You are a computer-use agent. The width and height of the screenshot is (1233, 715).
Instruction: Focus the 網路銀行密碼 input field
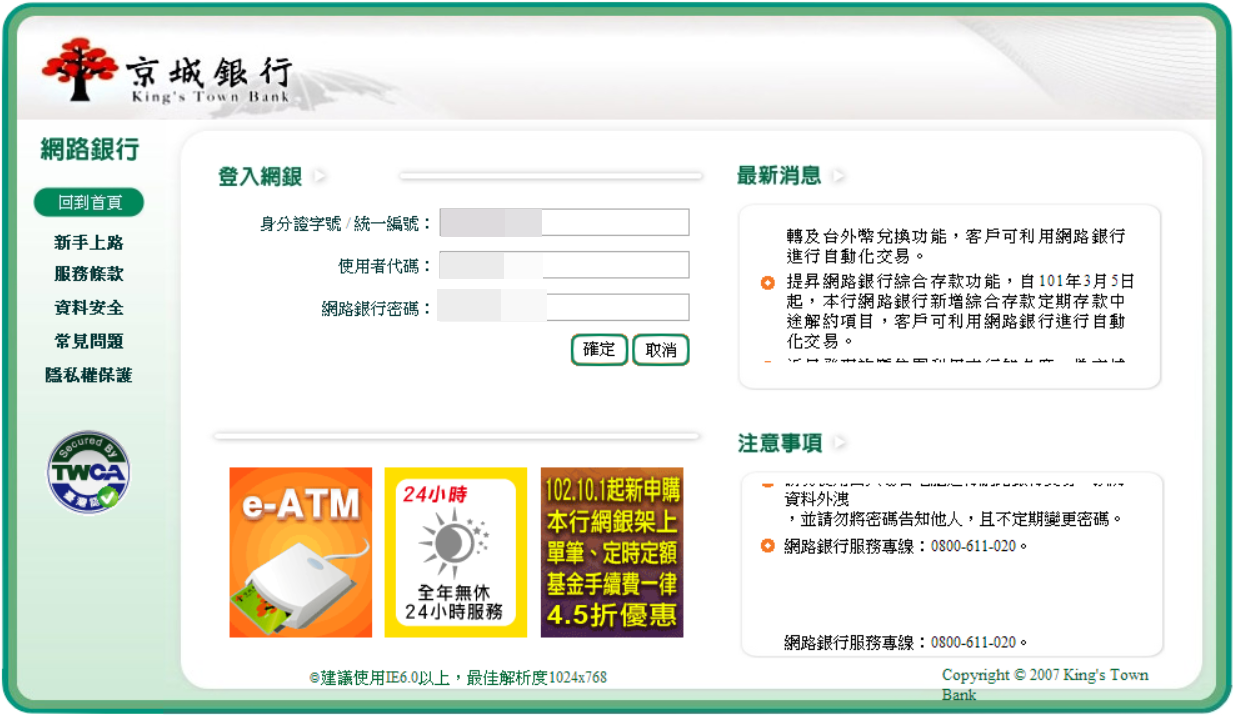click(x=565, y=307)
